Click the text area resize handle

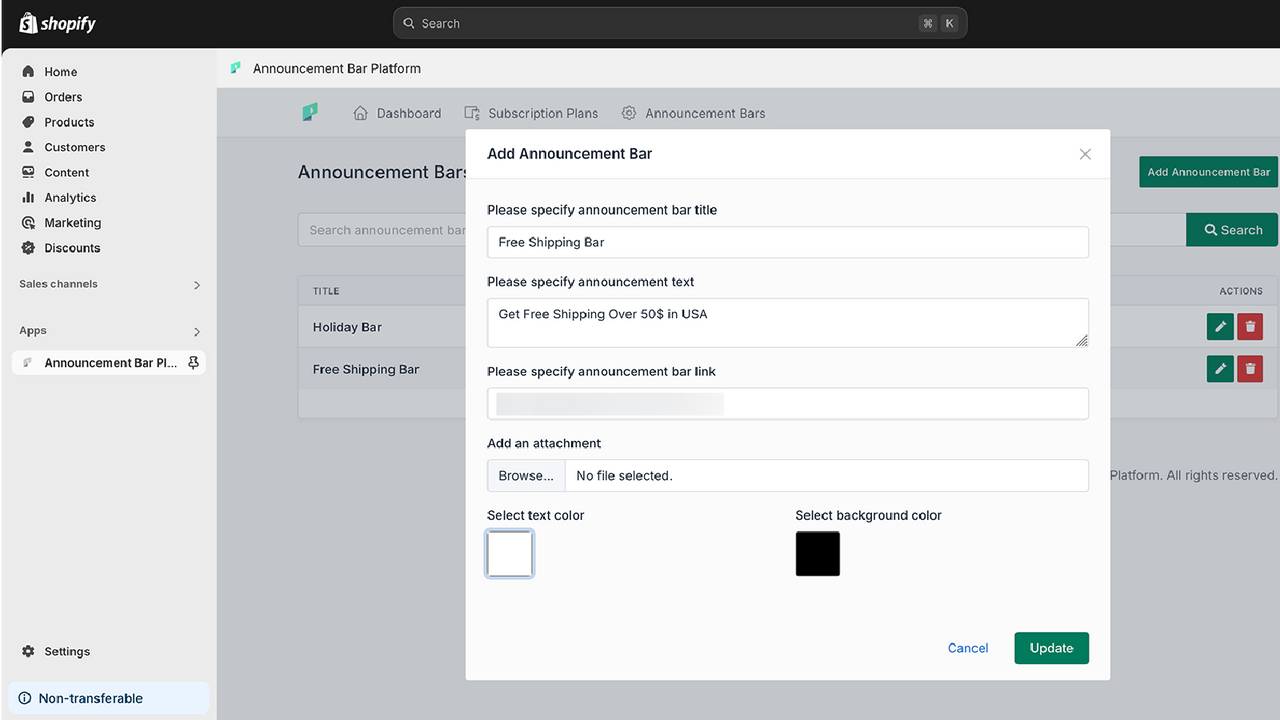click(1081, 340)
